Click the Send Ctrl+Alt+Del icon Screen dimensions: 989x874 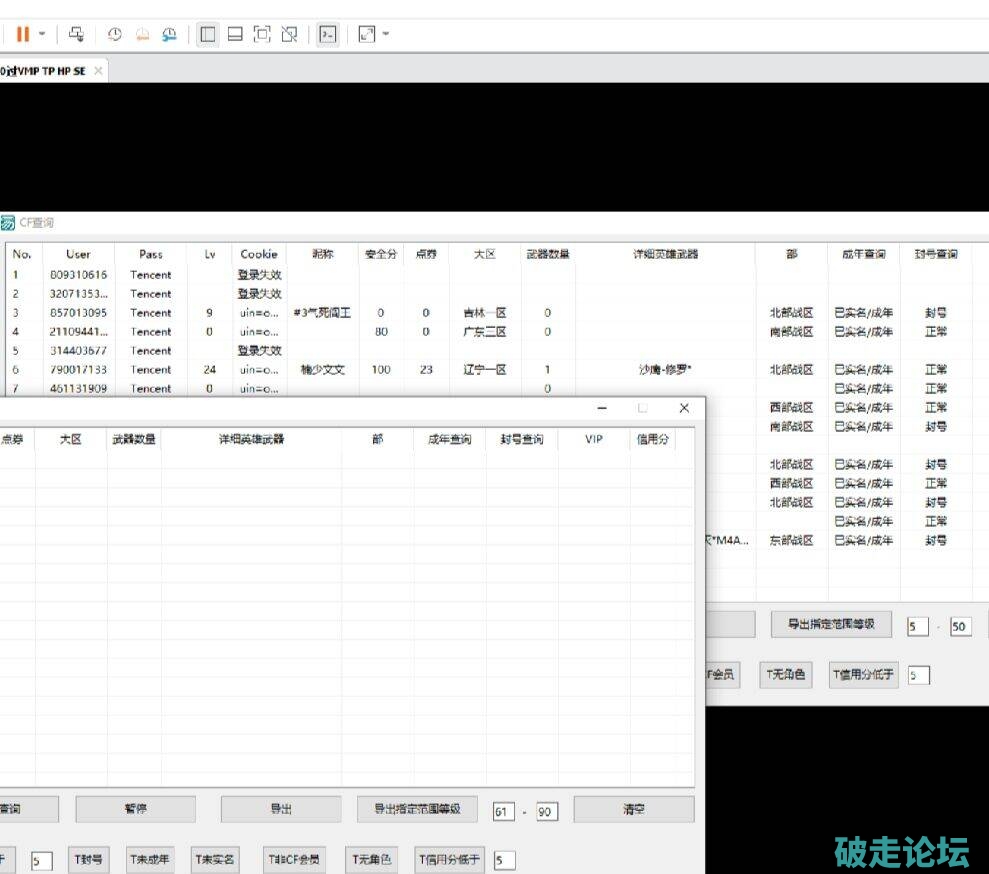pos(76,34)
